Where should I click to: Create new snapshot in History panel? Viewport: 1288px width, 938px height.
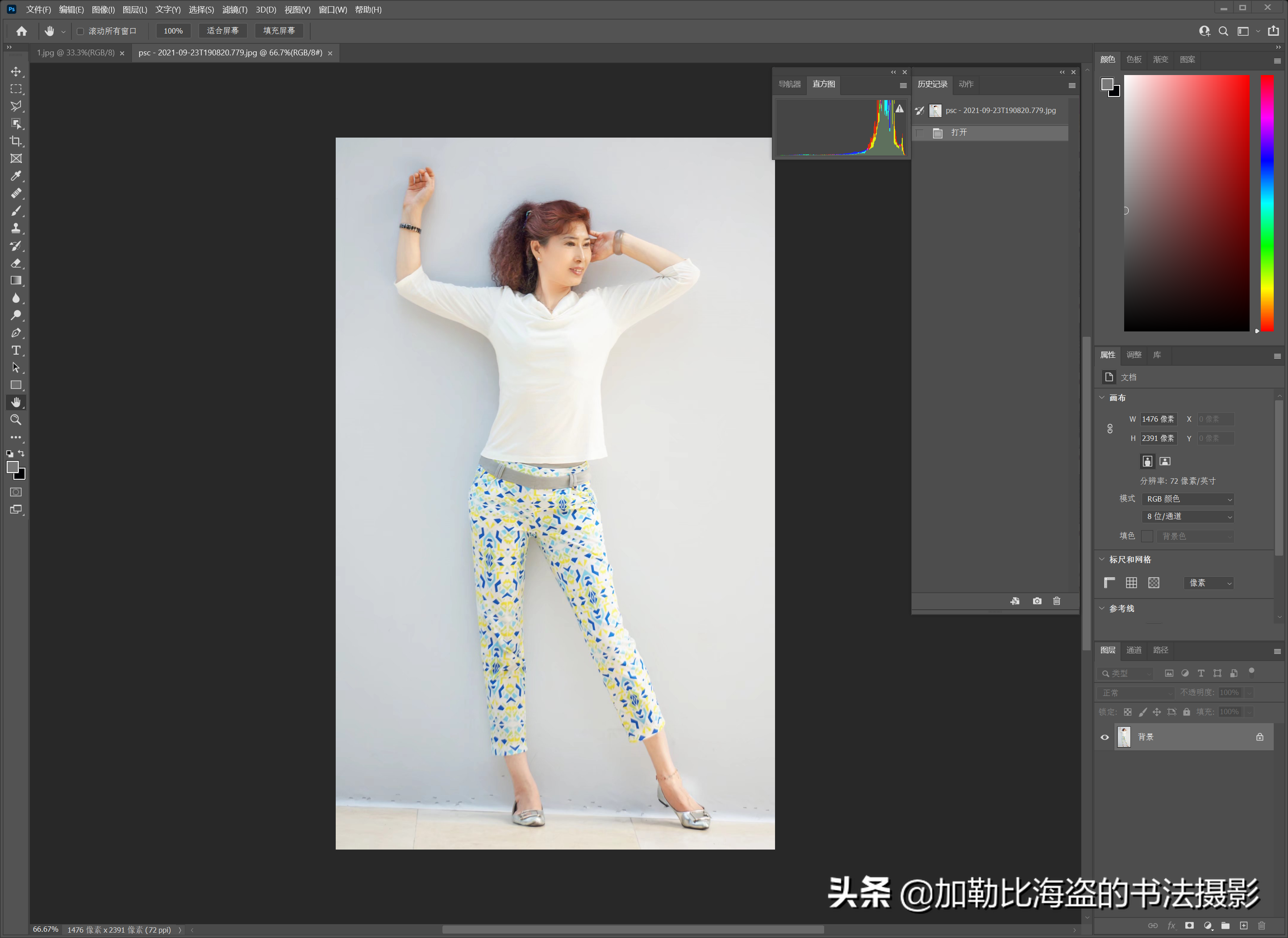pyautogui.click(x=1037, y=601)
